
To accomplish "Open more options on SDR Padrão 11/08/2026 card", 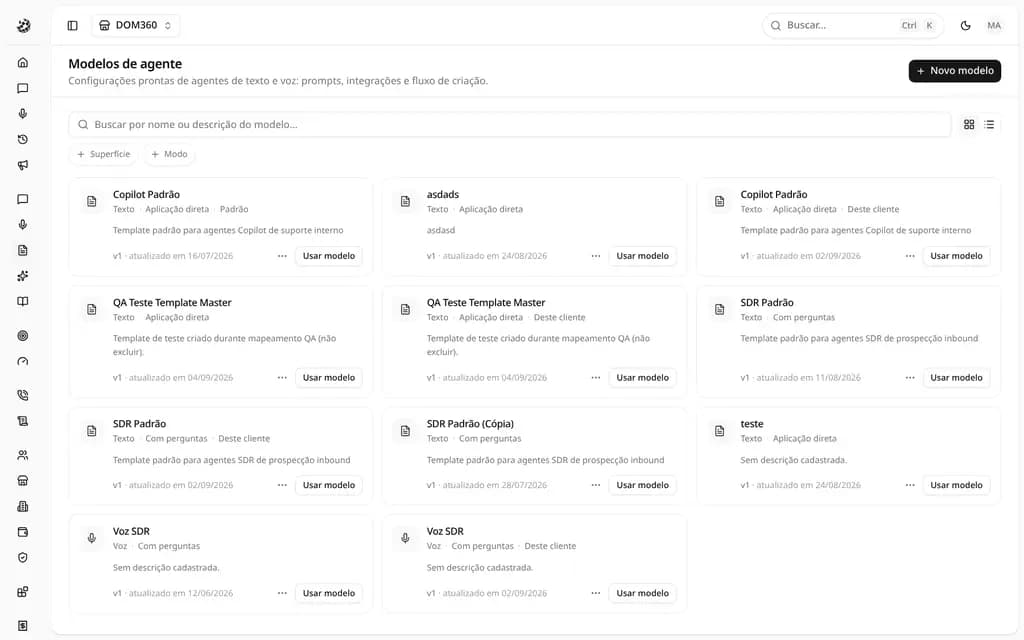I will (x=910, y=377).
